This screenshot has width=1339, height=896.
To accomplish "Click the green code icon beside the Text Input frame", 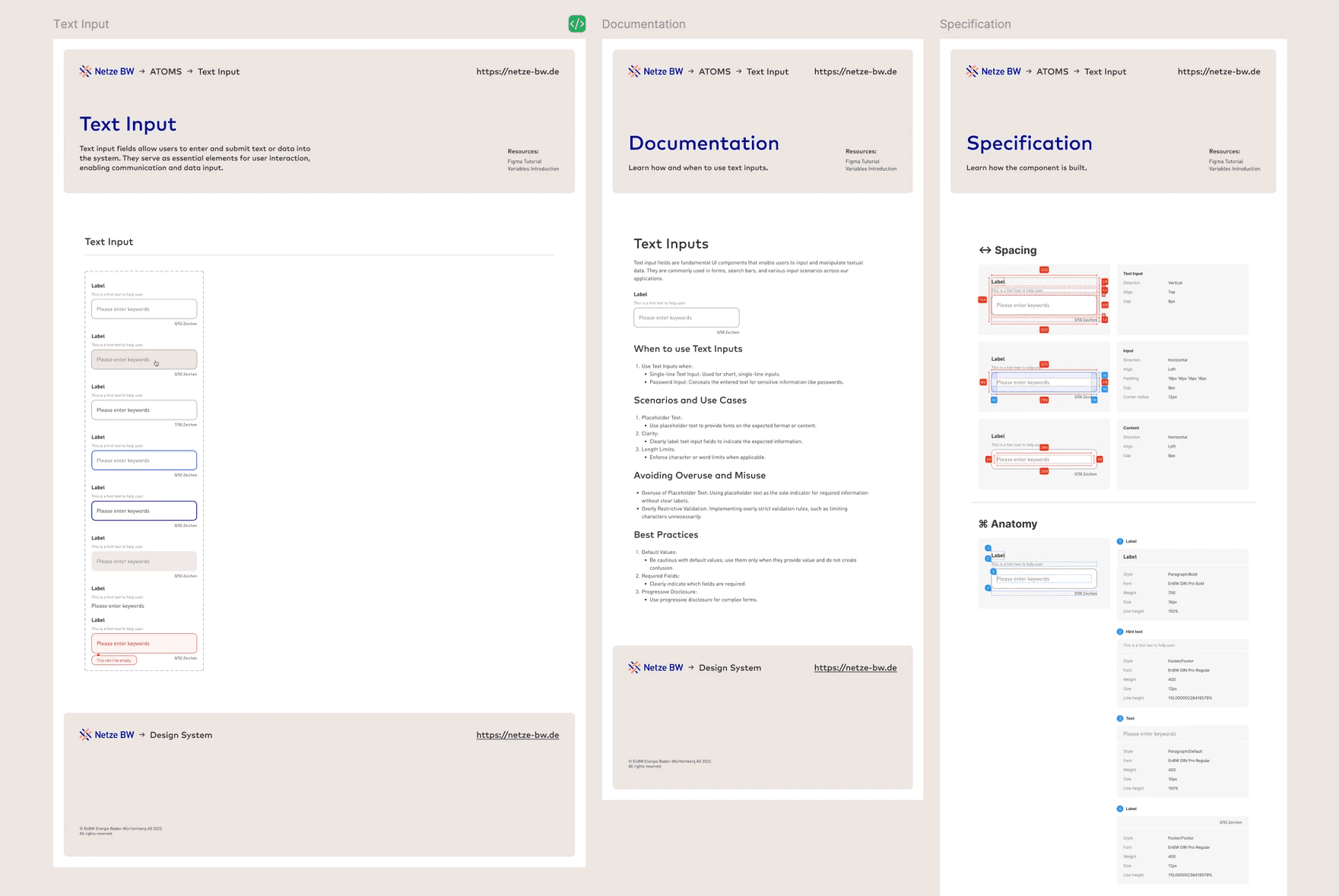I will coord(577,24).
